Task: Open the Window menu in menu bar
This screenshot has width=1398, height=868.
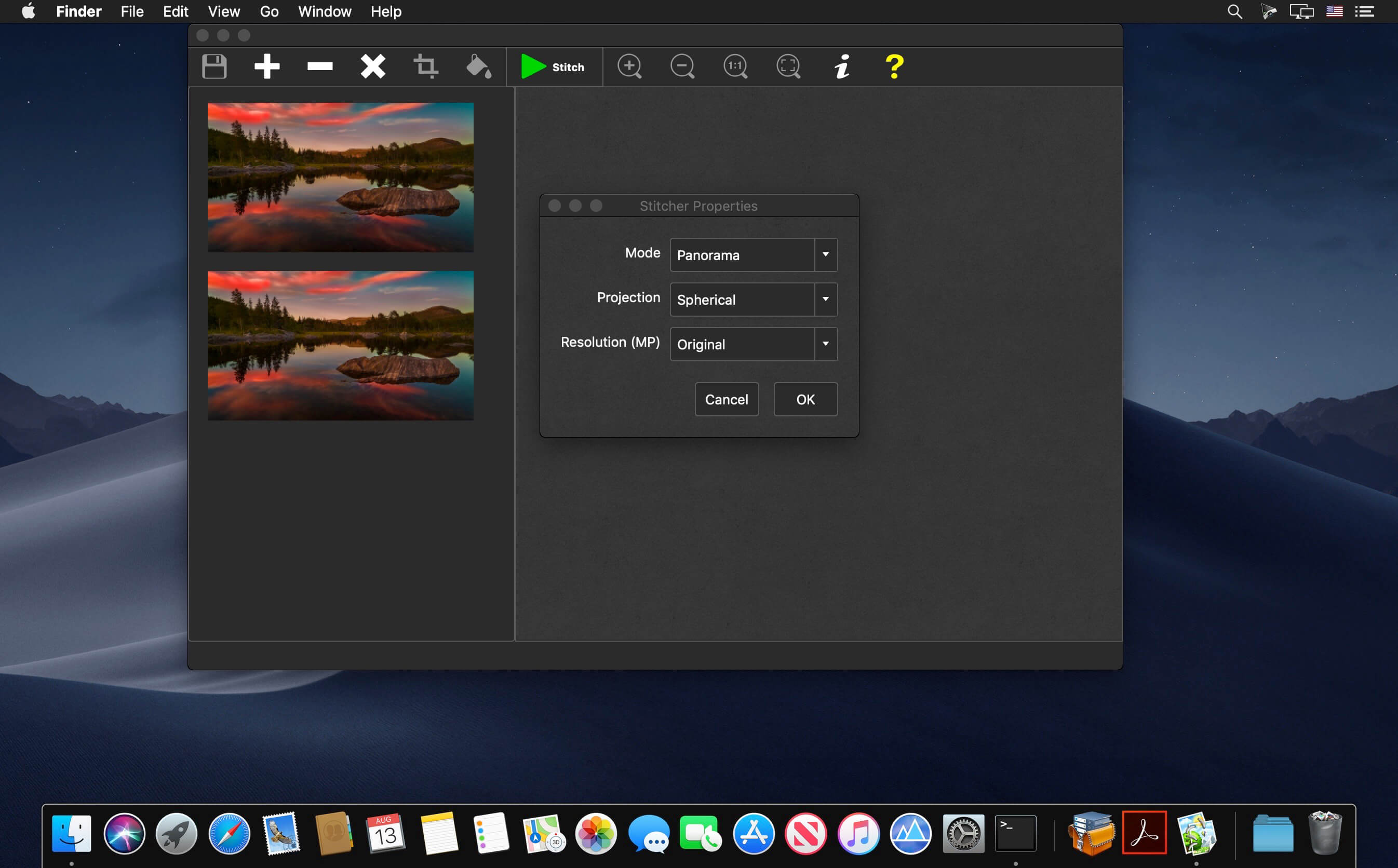Action: tap(325, 11)
